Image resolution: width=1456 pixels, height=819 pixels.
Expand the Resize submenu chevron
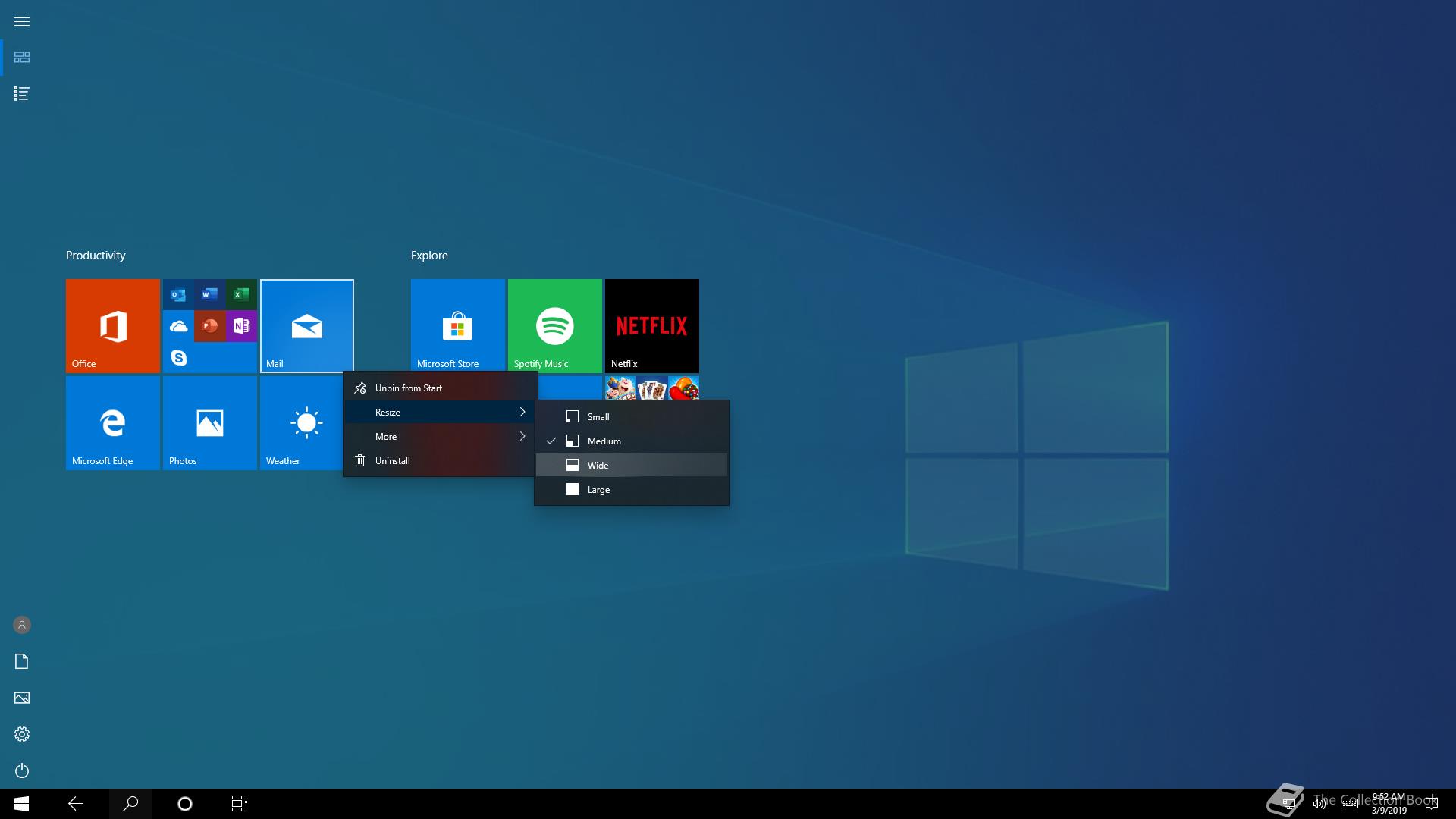[x=522, y=412]
